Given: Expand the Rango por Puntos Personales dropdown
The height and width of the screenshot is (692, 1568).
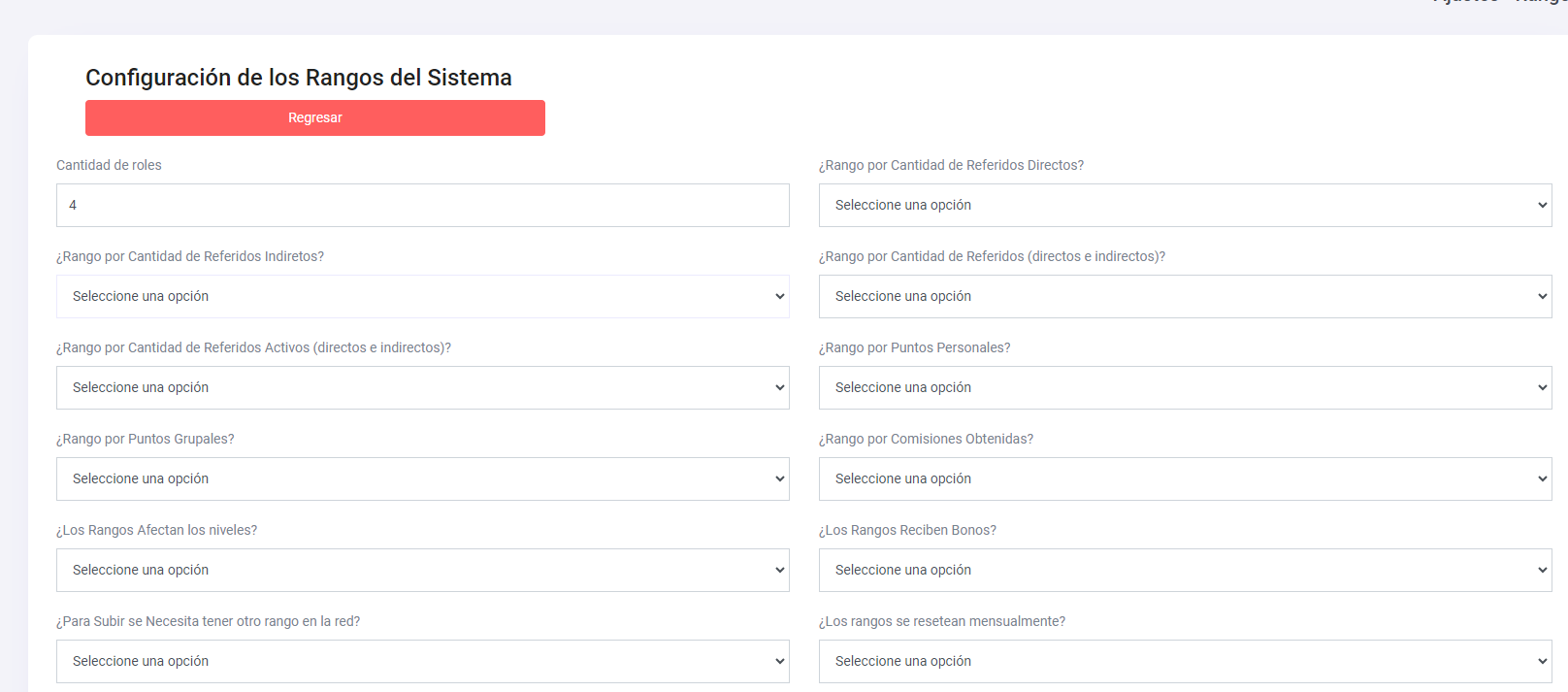Looking at the screenshot, I should (1184, 387).
